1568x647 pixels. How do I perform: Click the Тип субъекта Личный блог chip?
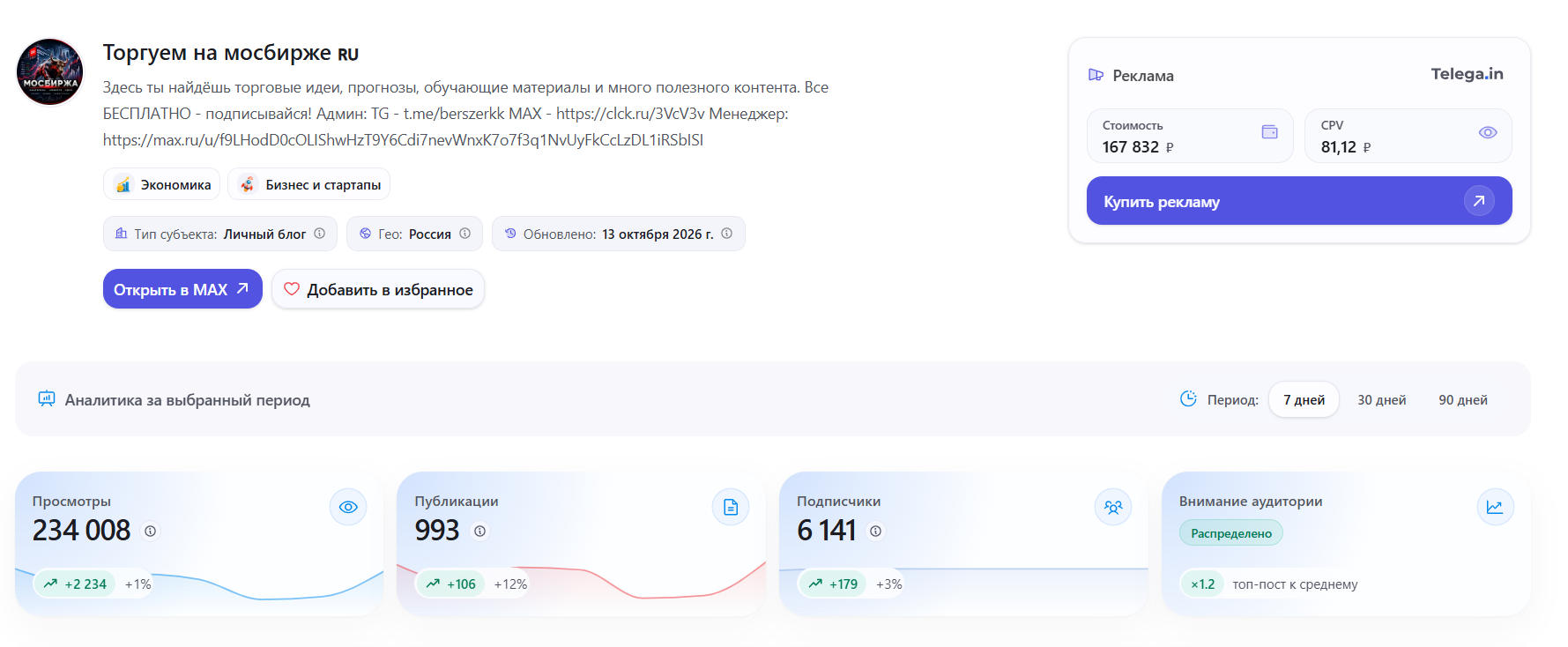click(220, 234)
